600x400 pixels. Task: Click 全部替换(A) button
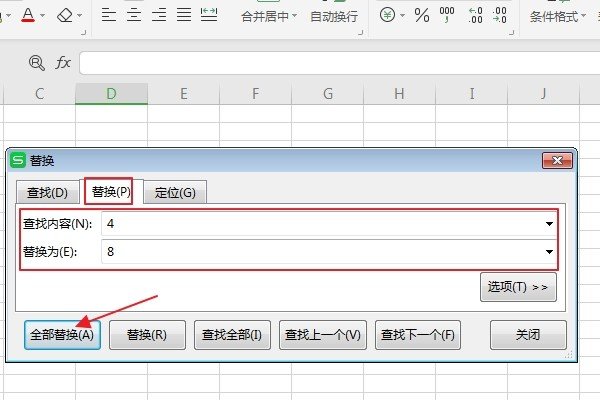pos(62,335)
